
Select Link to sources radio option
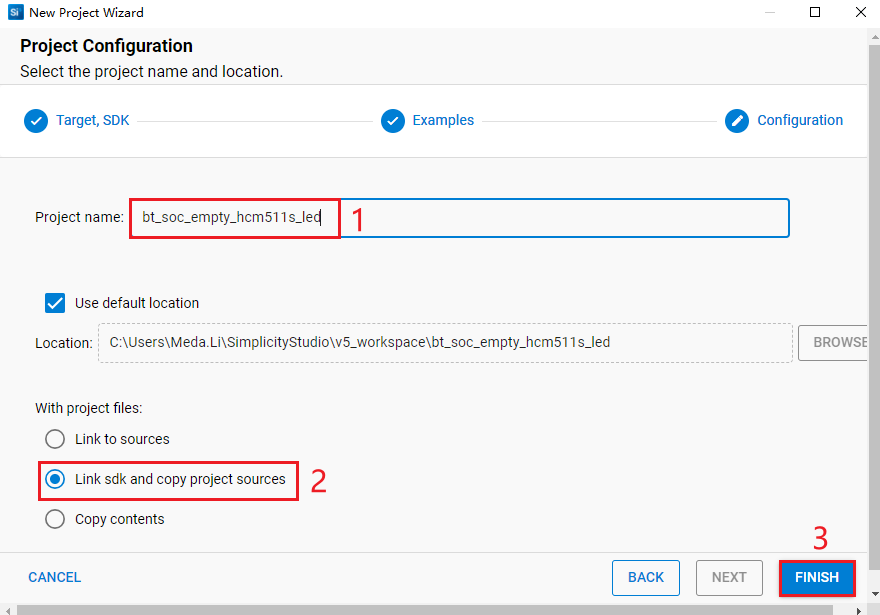[56, 439]
